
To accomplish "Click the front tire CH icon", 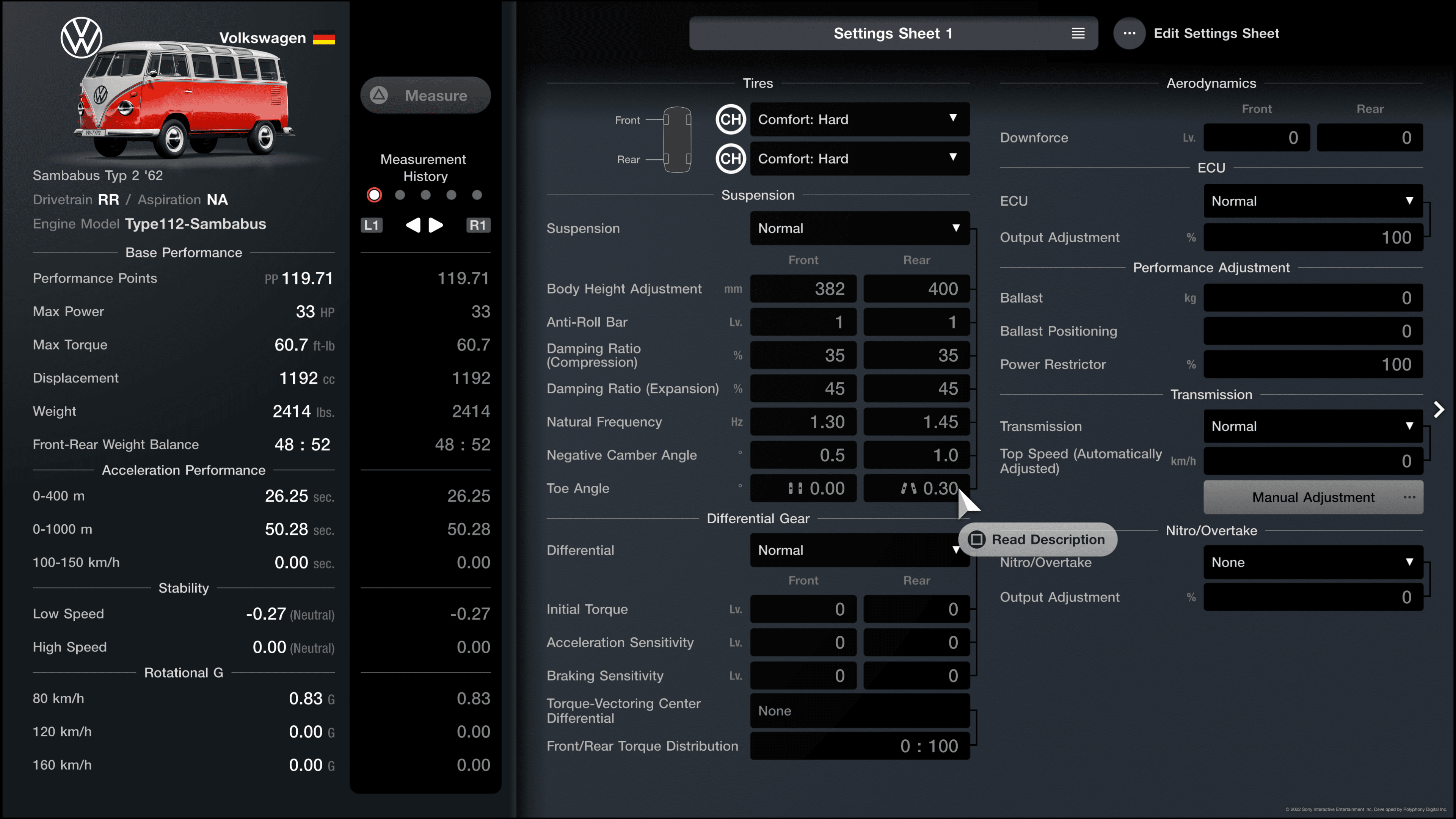I will coord(730,119).
